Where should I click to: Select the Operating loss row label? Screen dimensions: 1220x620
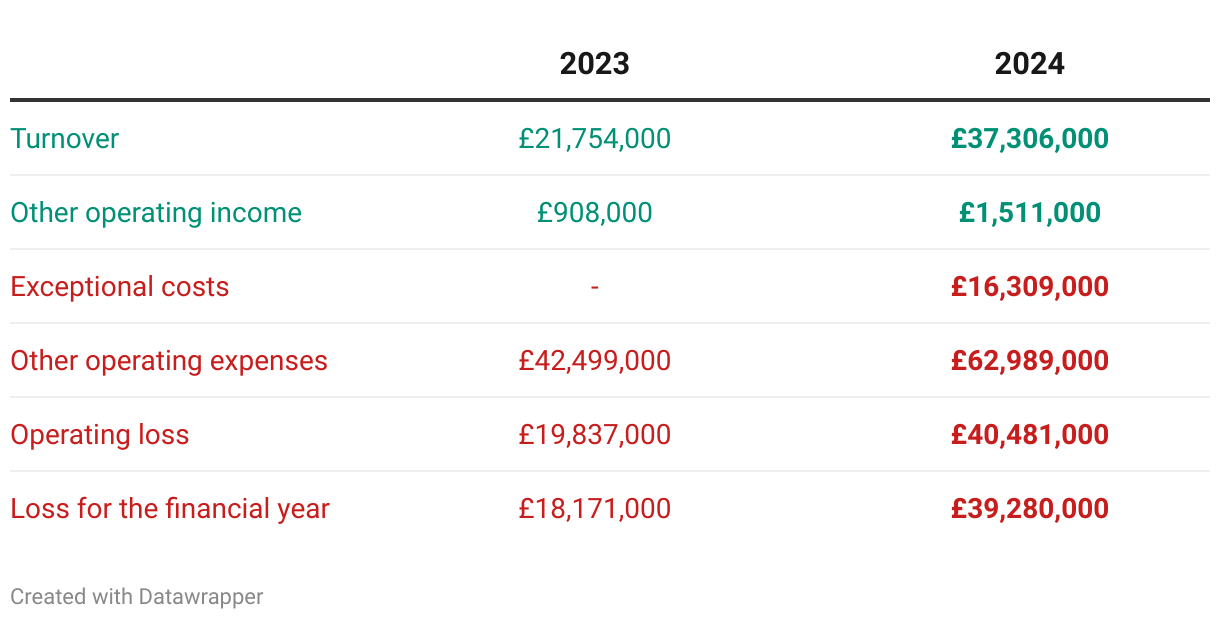99,434
